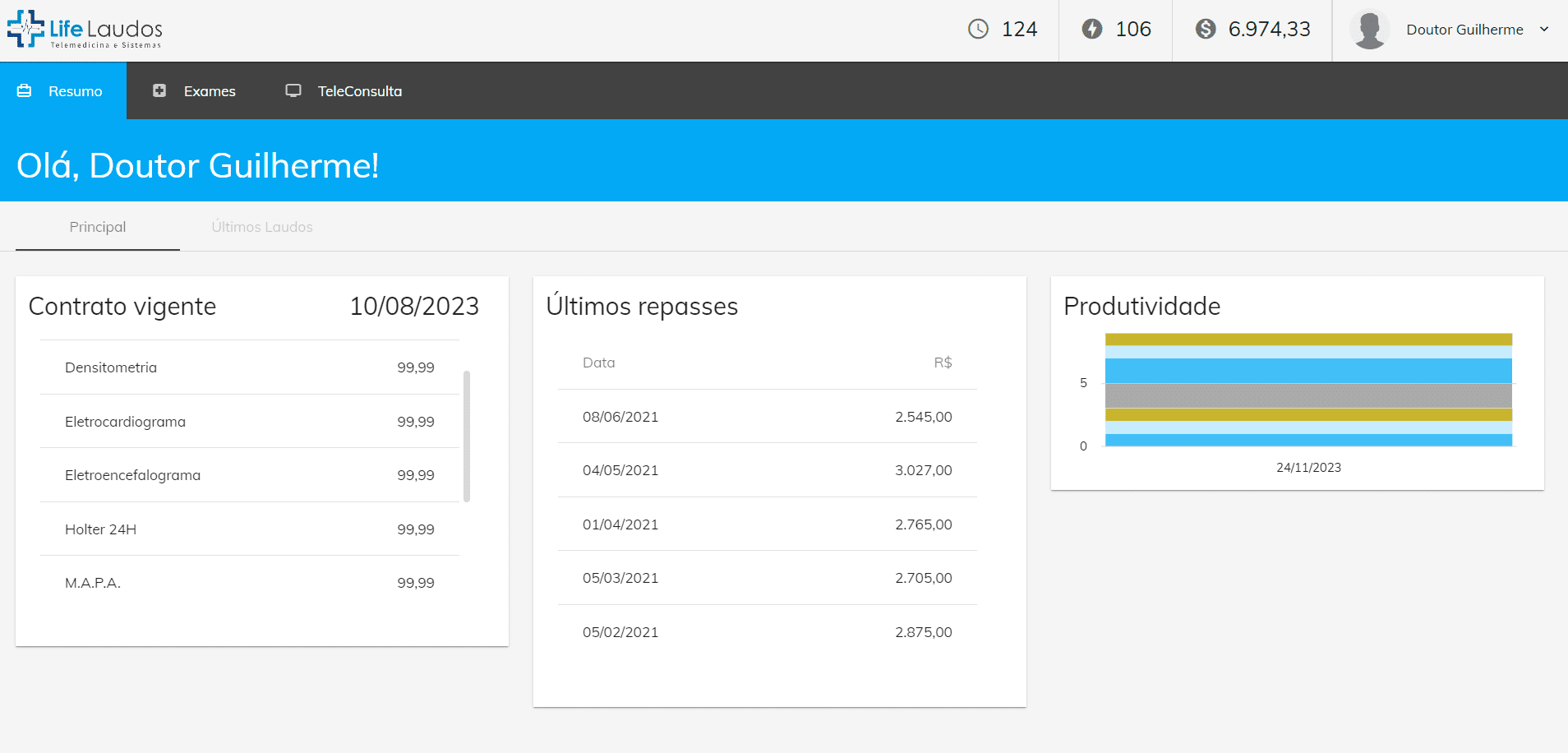Click the Data column header
The height and width of the screenshot is (753, 1568).
coord(598,363)
